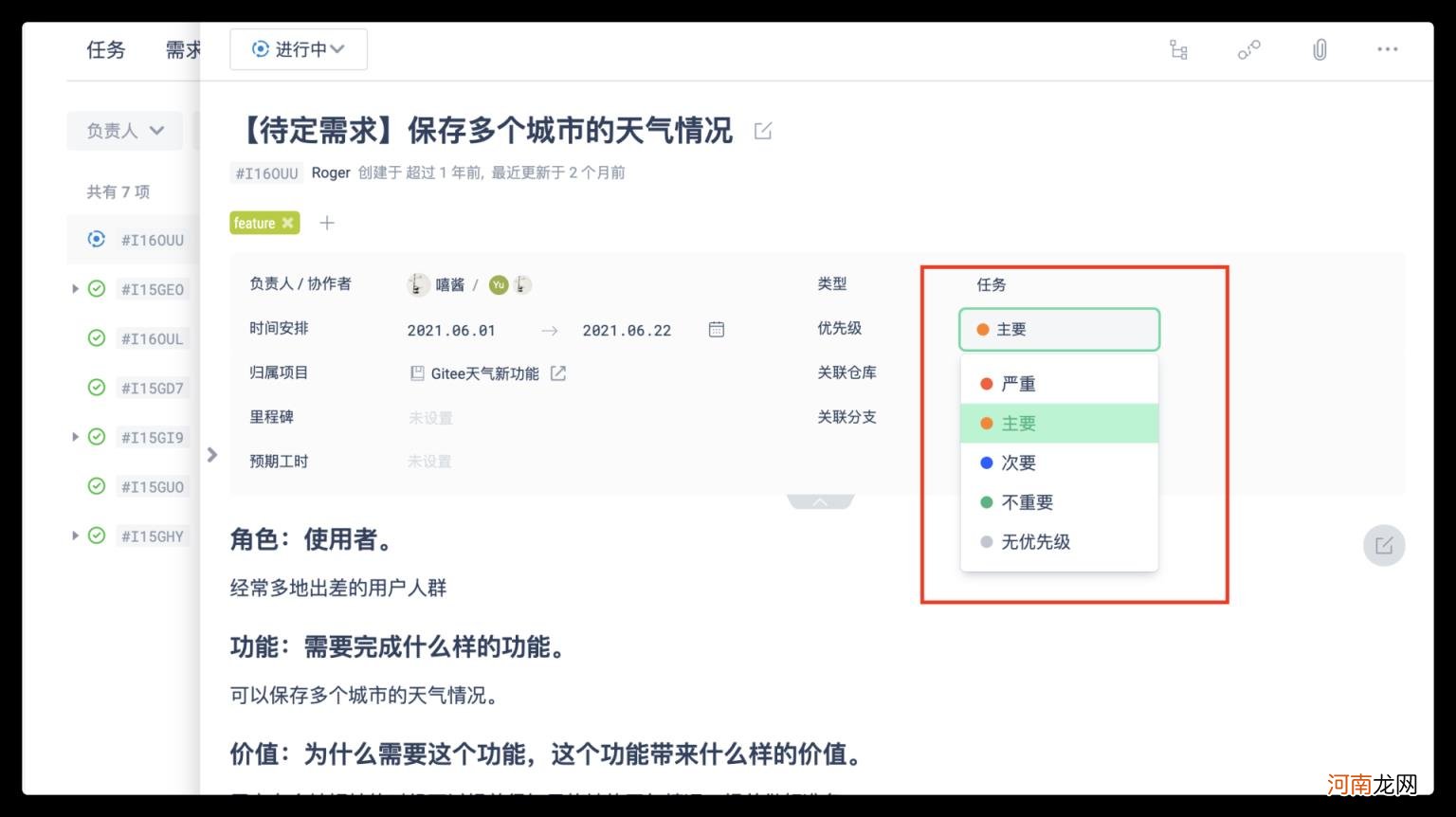Remove the feature label

(287, 223)
